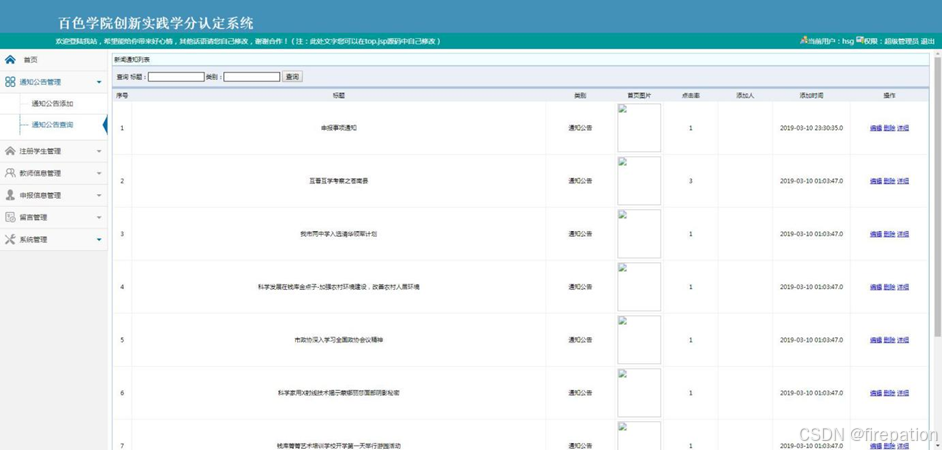Click 编辑 link for row 3
The height and width of the screenshot is (450, 942).
point(875,234)
